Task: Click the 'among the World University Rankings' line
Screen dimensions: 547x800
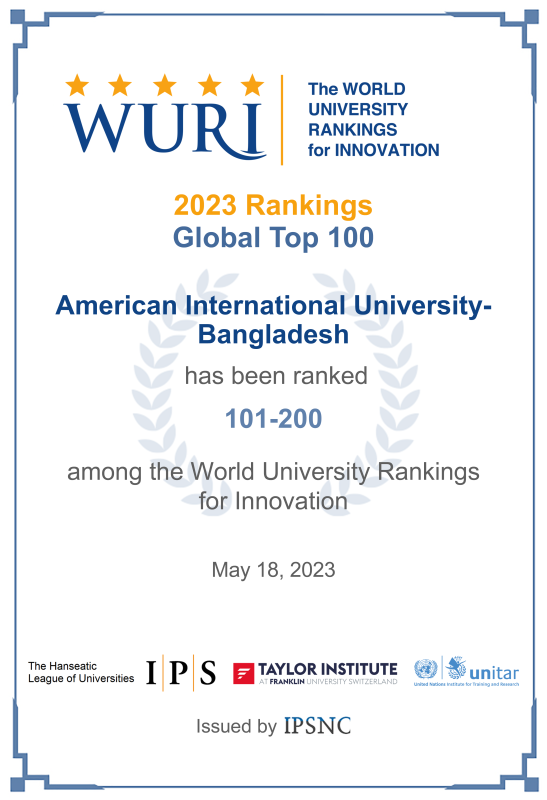Action: [x=274, y=471]
